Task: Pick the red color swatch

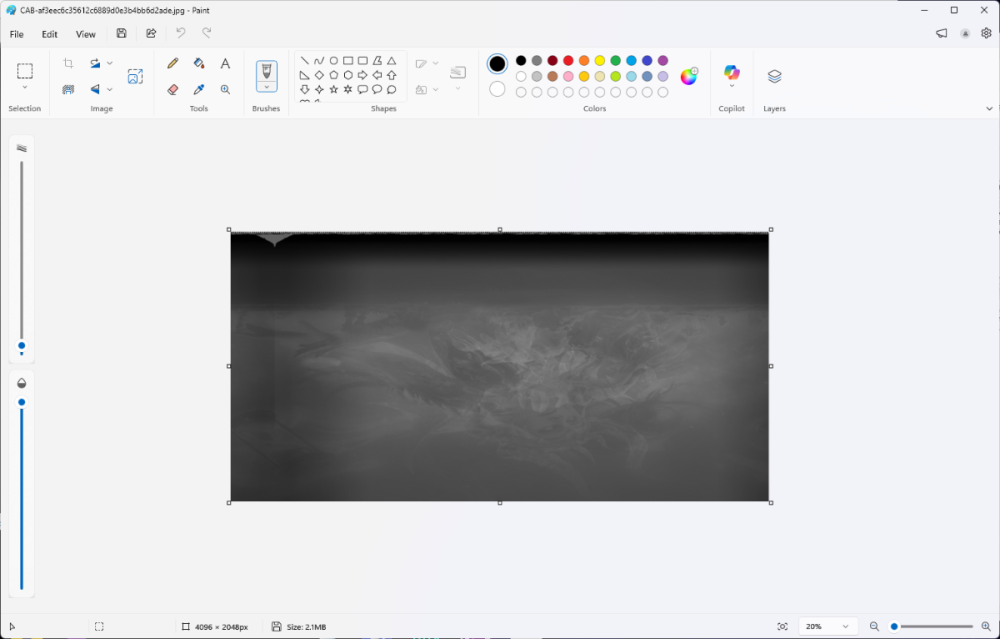Action: click(568, 61)
